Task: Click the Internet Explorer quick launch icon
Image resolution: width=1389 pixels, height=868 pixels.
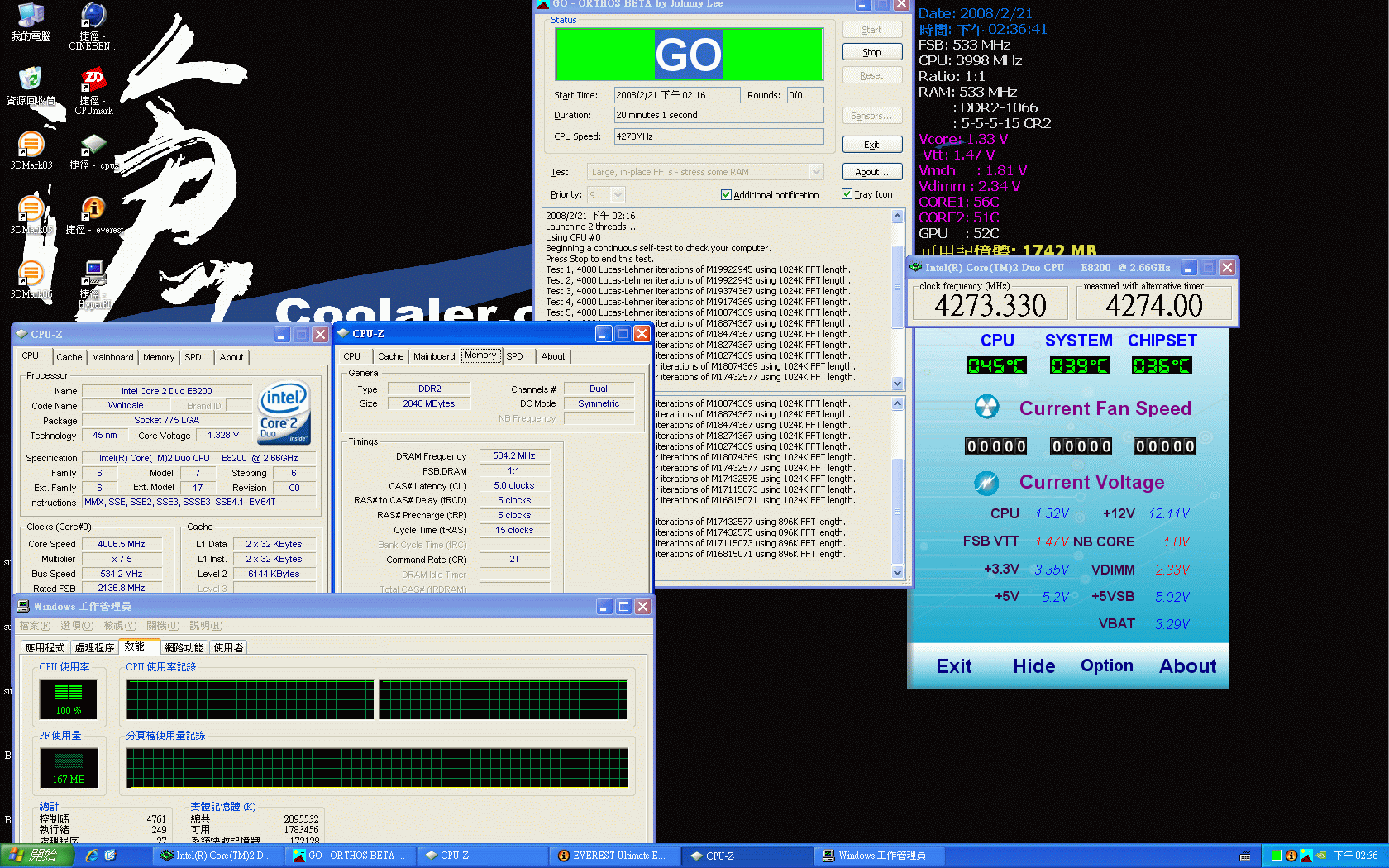Action: pos(92,856)
